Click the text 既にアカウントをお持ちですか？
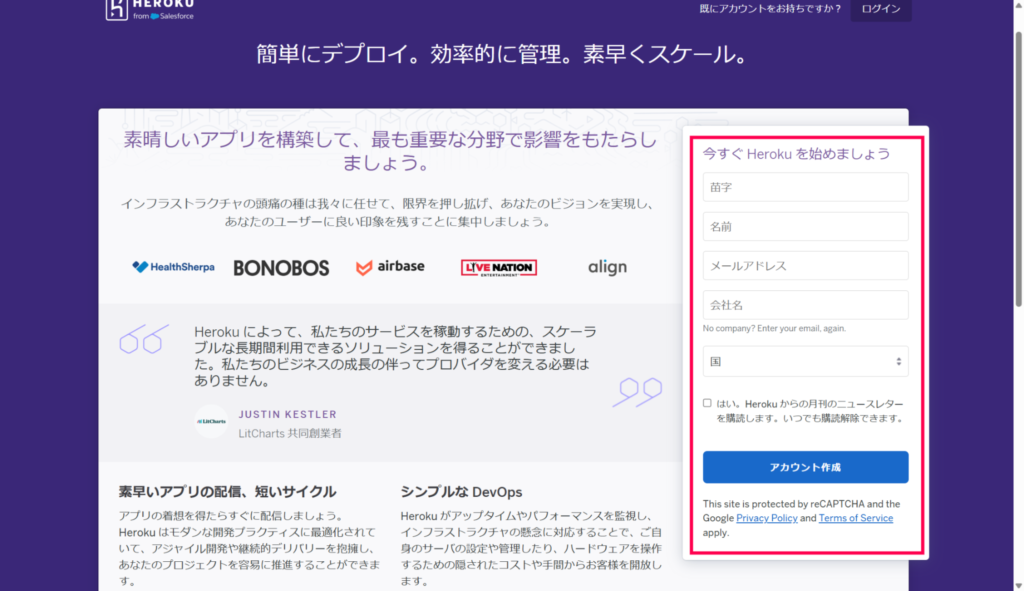 771,9
